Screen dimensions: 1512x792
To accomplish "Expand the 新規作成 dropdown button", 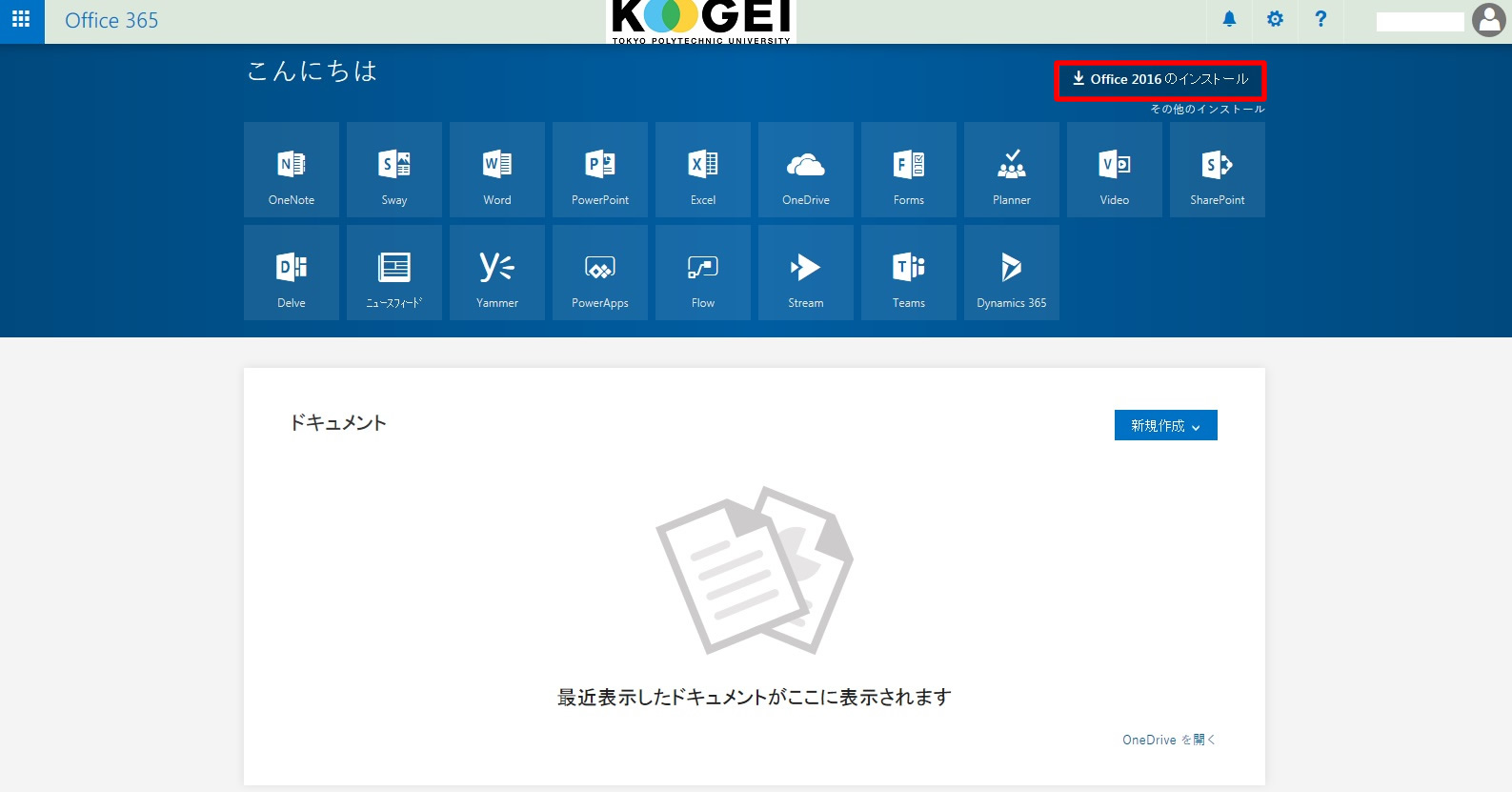I will click(x=1166, y=425).
